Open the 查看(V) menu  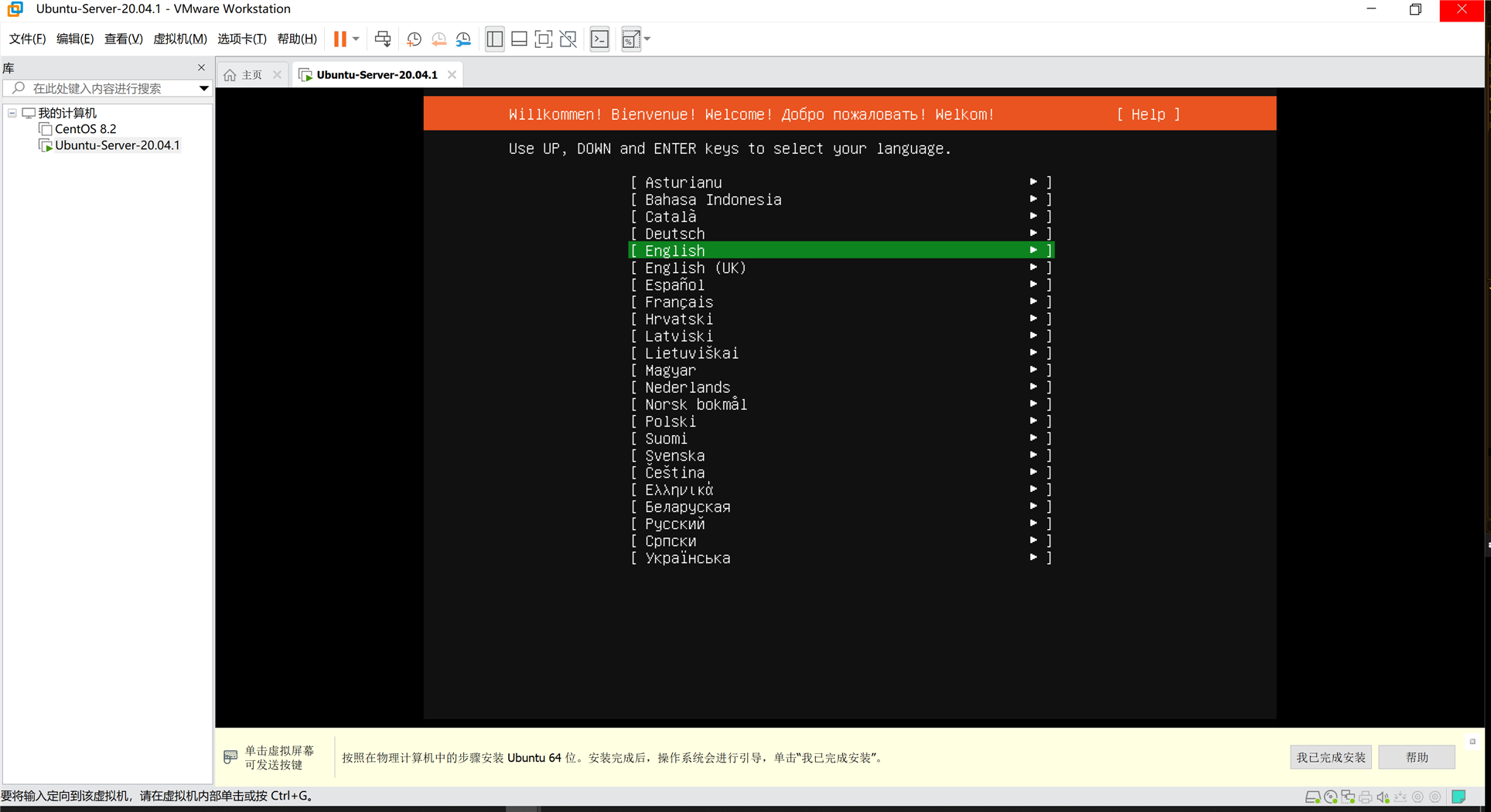tap(123, 39)
